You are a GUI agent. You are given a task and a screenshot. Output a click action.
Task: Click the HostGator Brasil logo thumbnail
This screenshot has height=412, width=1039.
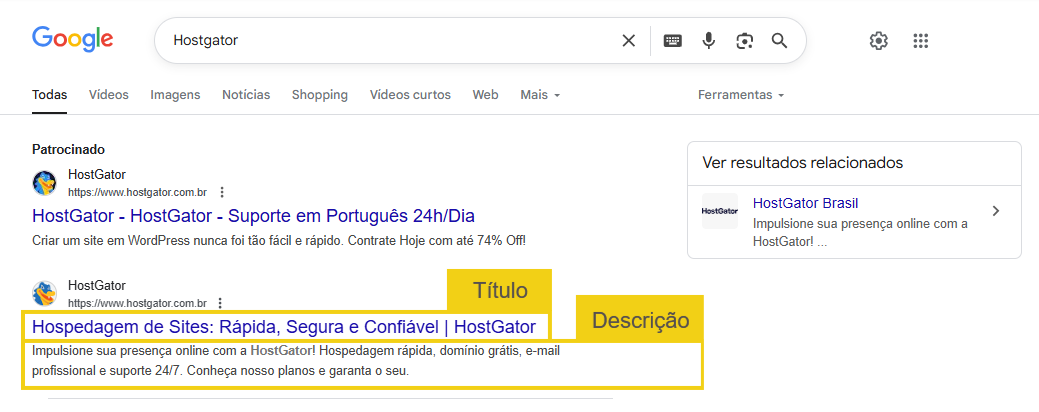click(x=720, y=211)
